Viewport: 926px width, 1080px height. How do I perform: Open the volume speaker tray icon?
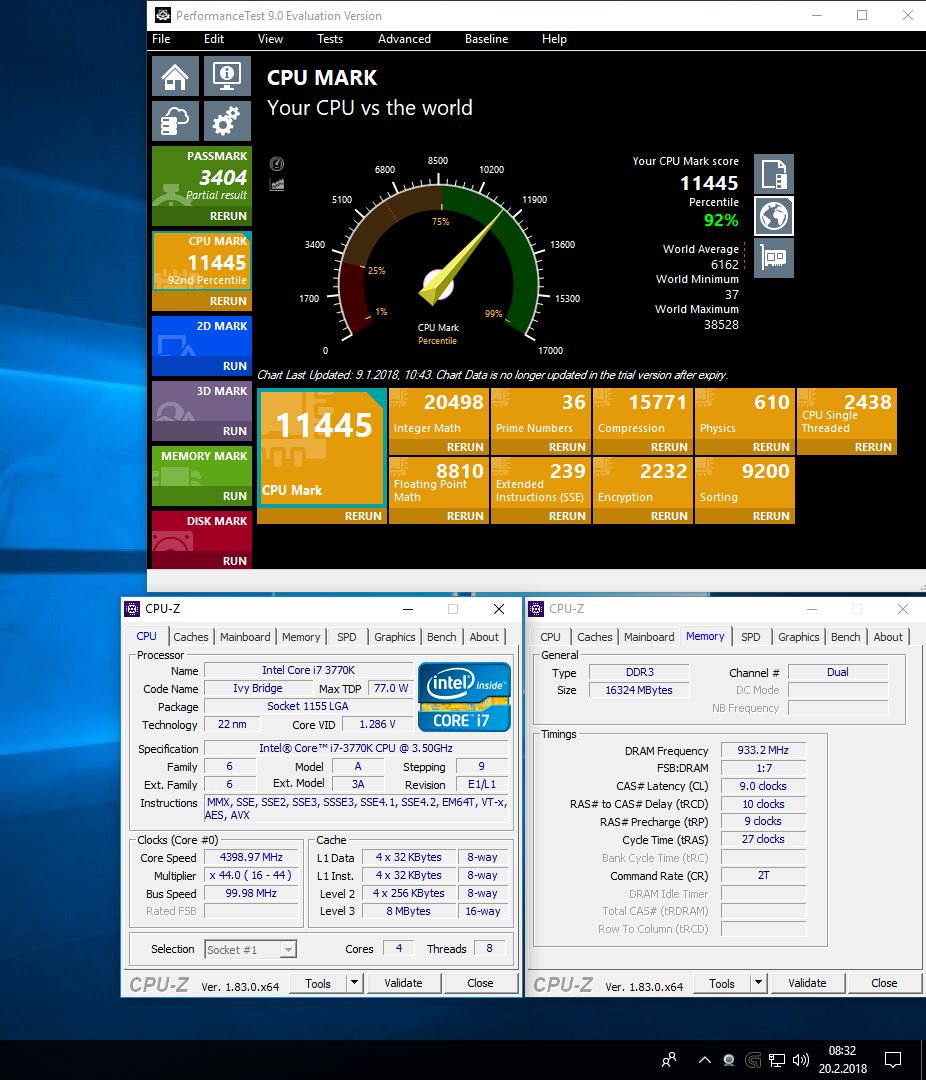pos(801,1060)
